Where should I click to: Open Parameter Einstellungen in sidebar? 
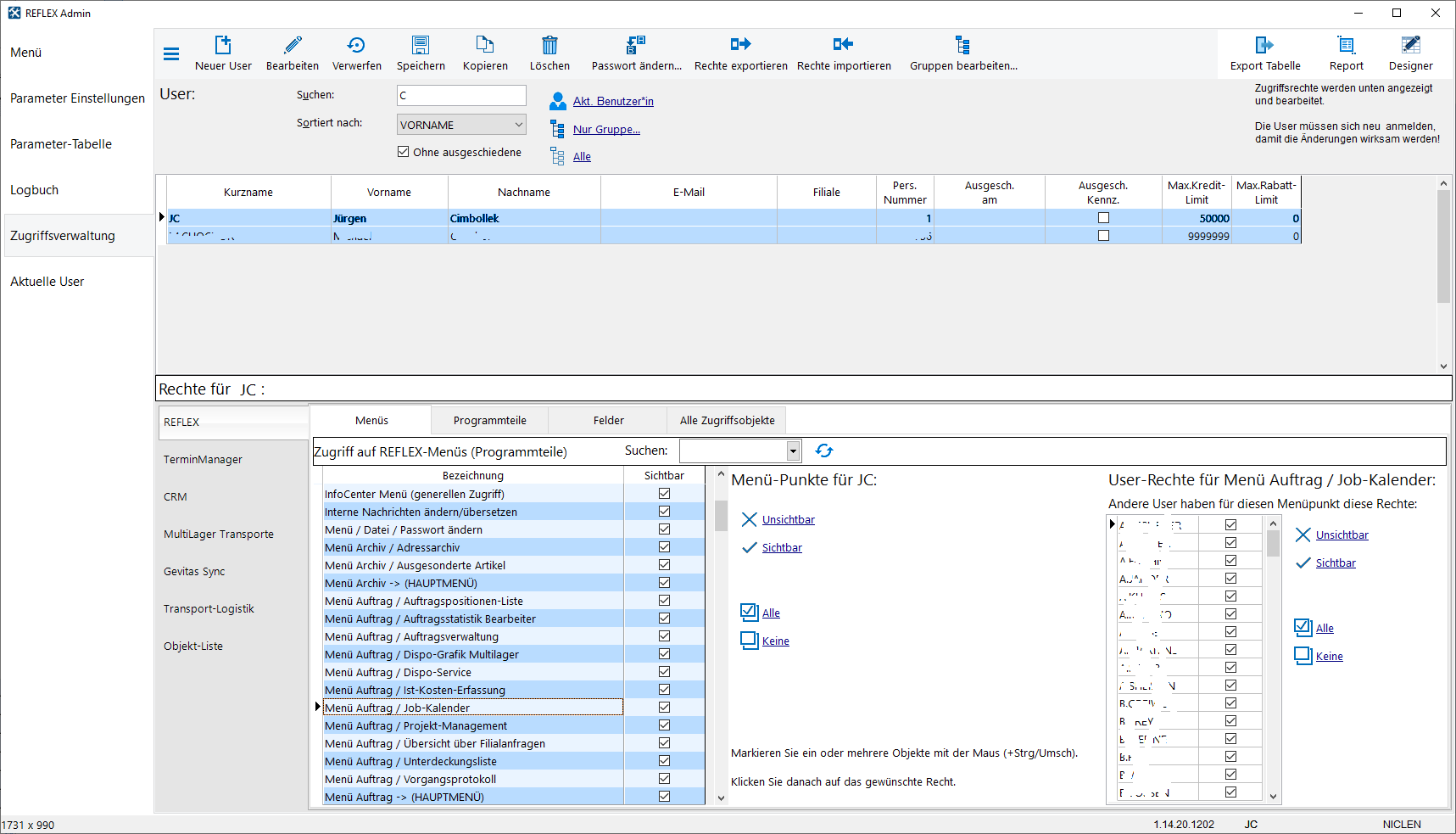(x=77, y=98)
